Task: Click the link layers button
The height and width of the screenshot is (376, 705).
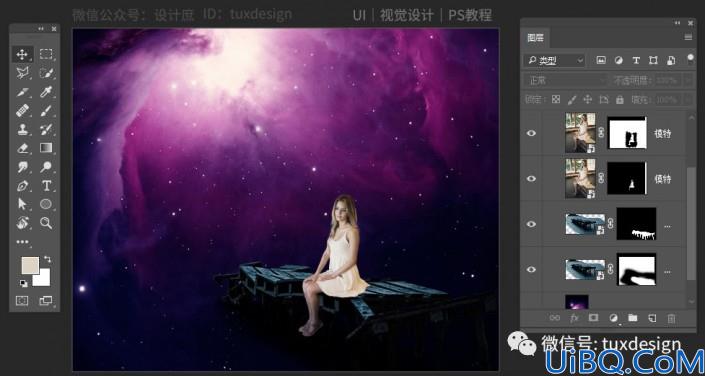Action: (x=555, y=318)
